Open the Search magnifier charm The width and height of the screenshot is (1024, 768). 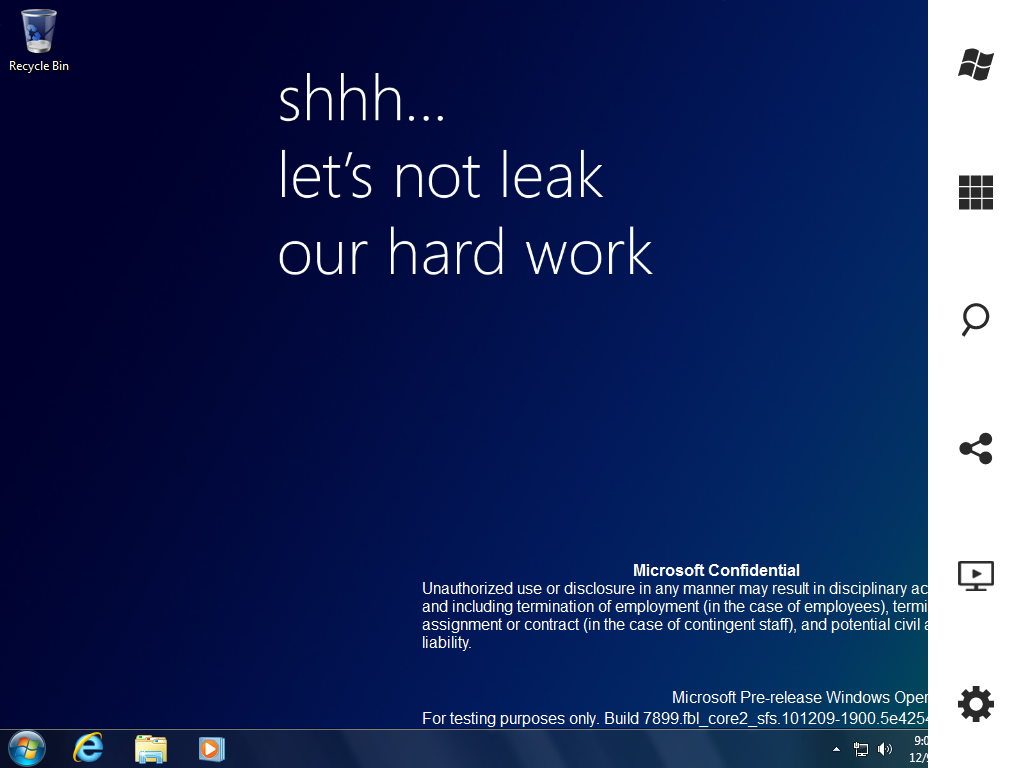tap(976, 319)
